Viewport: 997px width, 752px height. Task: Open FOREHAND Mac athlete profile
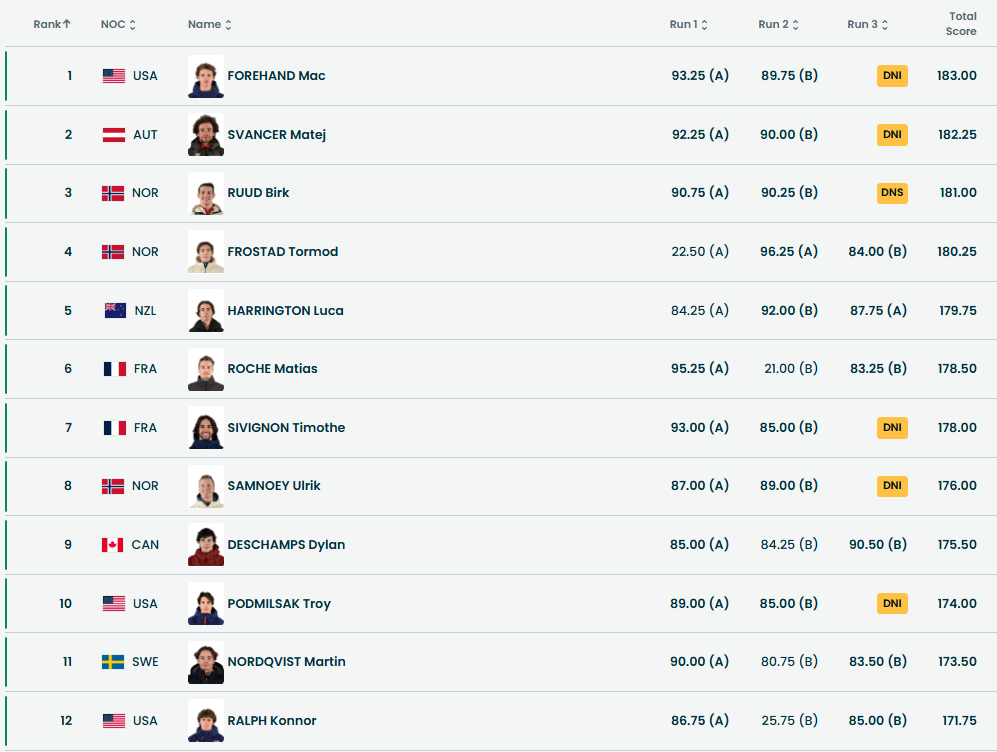click(276, 76)
